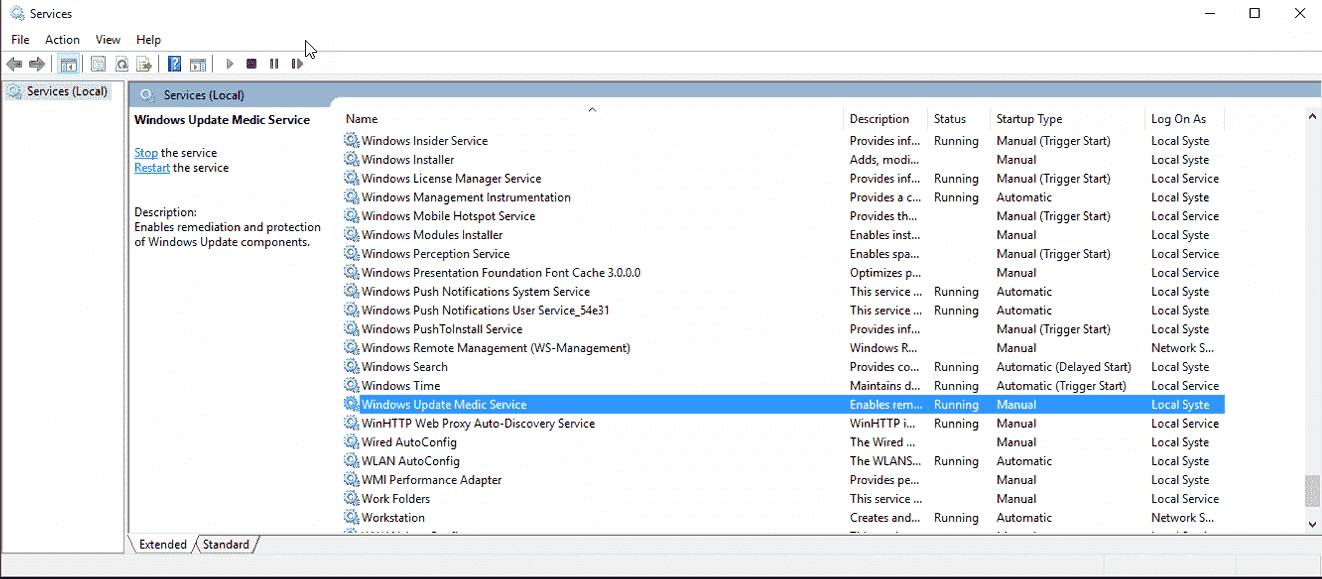Click the gear icon beside WLAN AutoConfig
Screen dimensions: 1322x579
click(x=352, y=461)
